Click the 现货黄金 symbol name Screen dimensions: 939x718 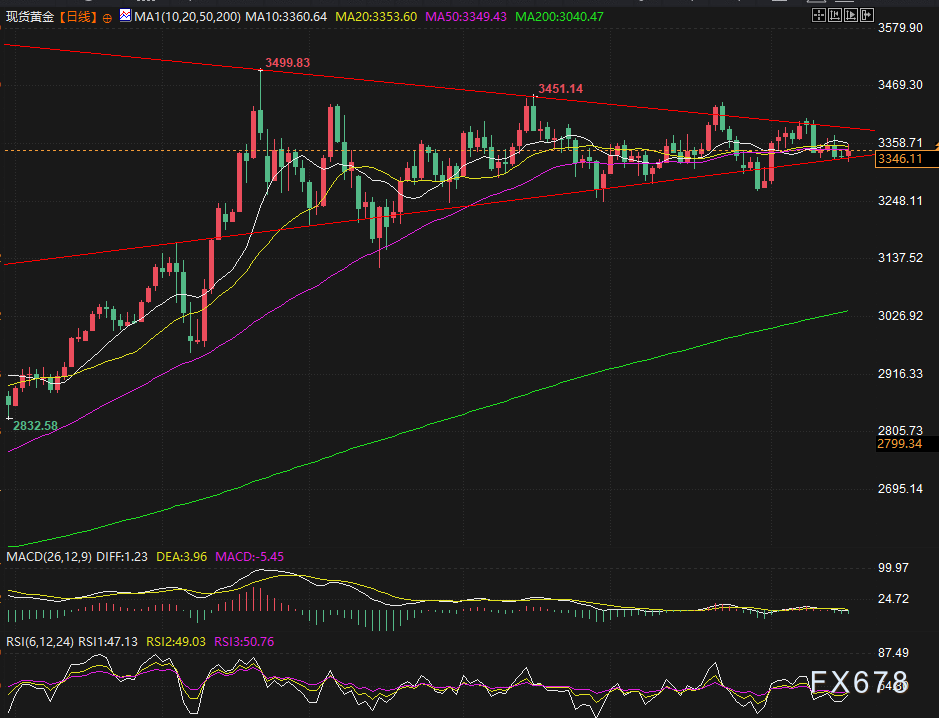(29, 16)
